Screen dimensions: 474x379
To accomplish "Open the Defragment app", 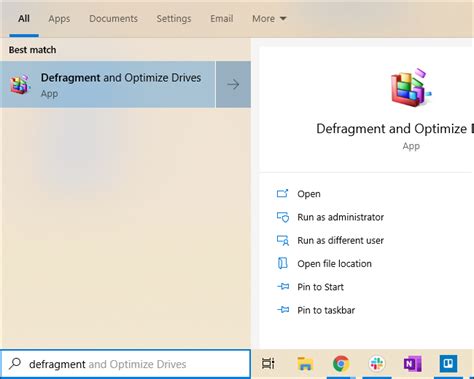I will [x=309, y=194].
